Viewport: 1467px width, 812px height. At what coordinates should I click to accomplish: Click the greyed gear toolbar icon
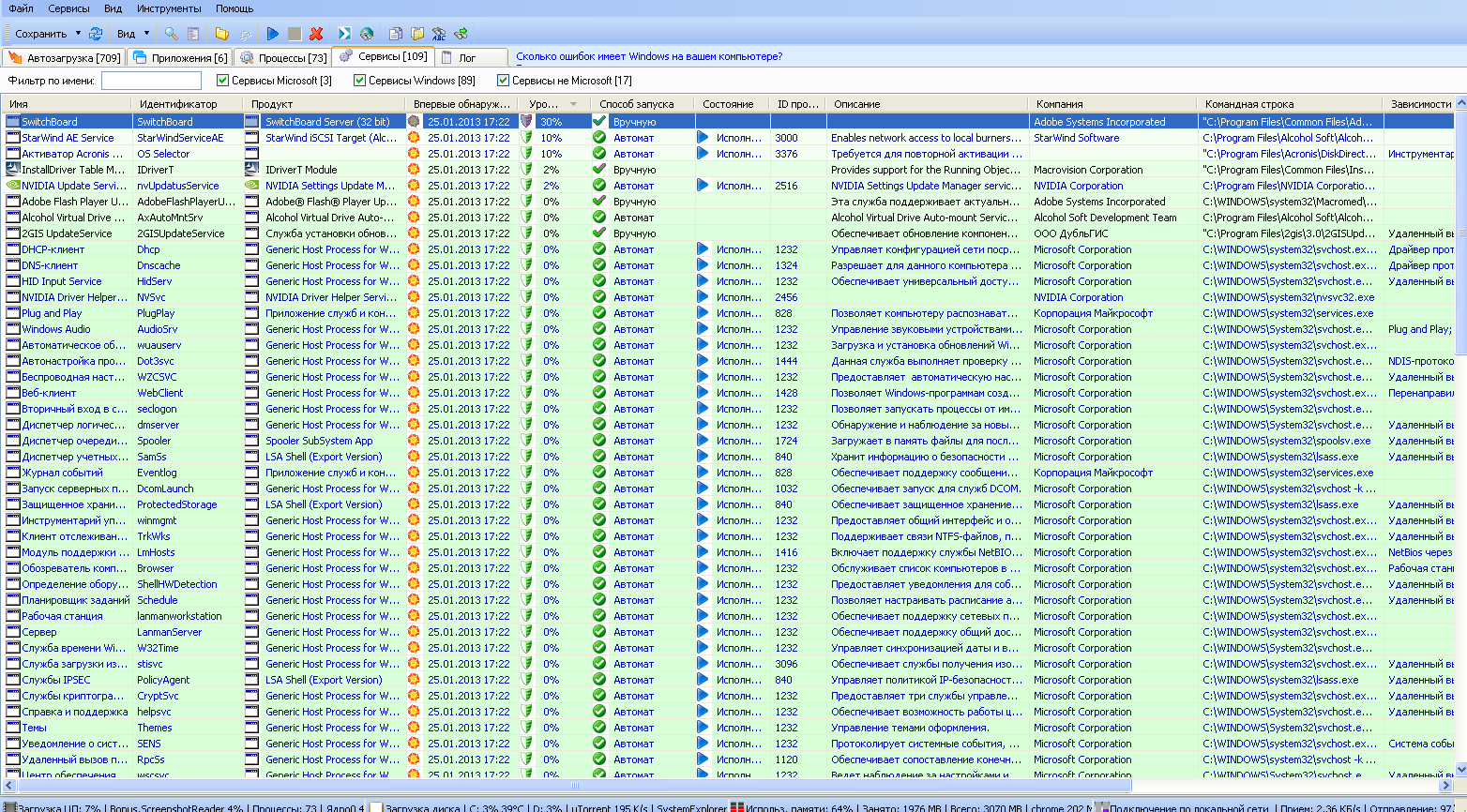point(245,34)
